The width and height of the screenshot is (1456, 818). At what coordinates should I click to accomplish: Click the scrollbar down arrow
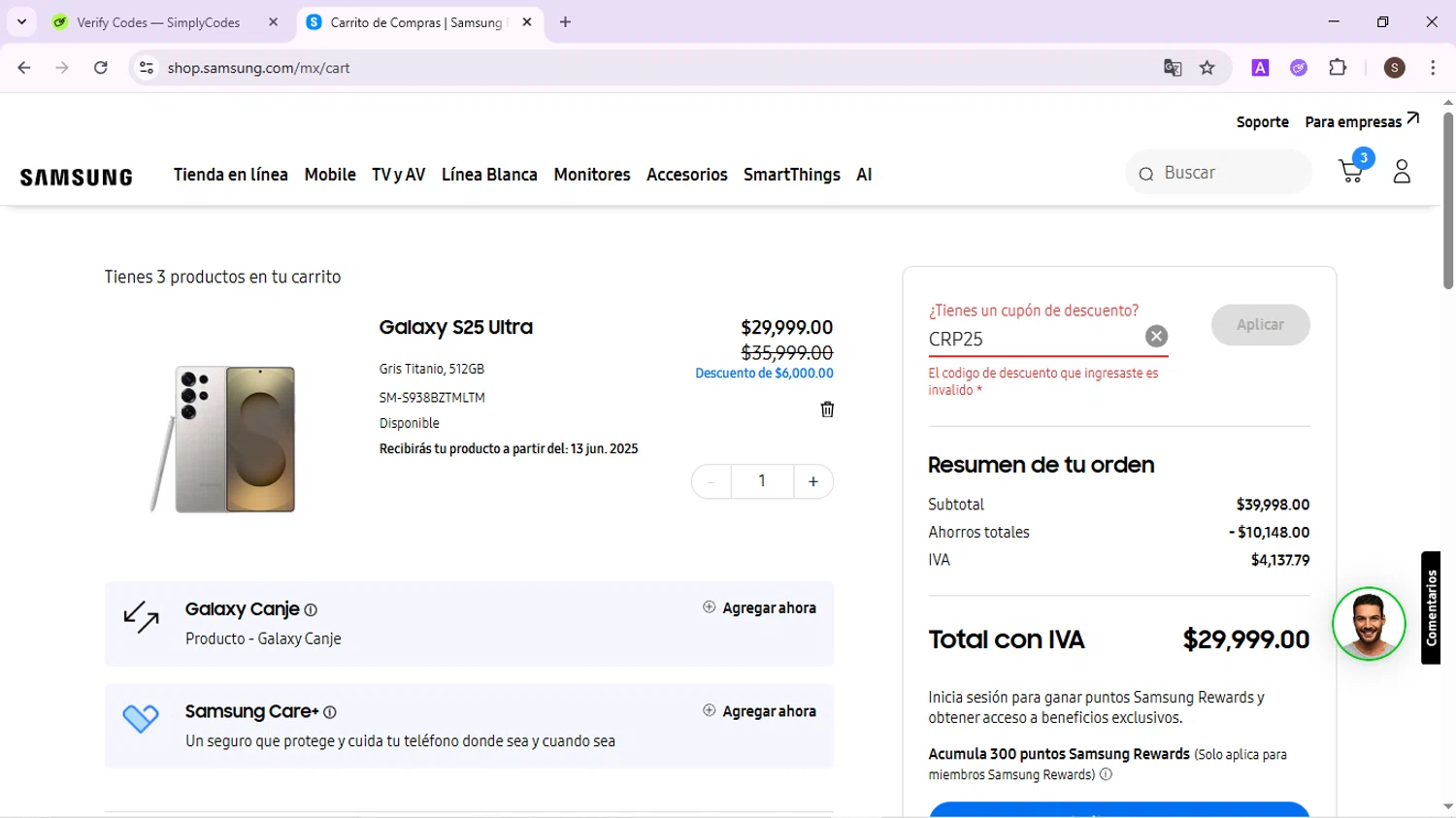coord(1448,807)
